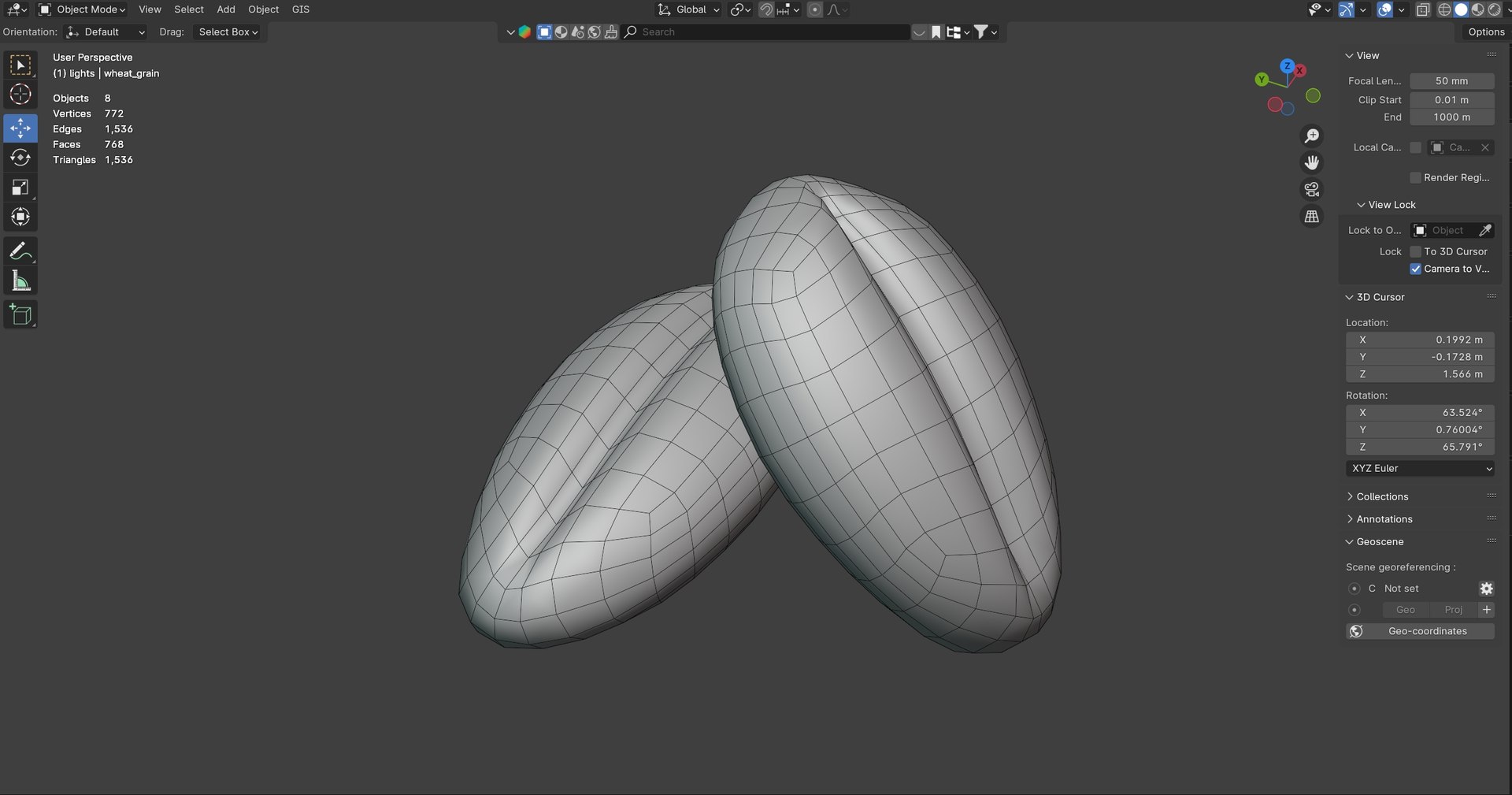Screen dimensions: 1512x795
Task: Click the eyedropper in Lock to Object
Action: coord(1484,230)
